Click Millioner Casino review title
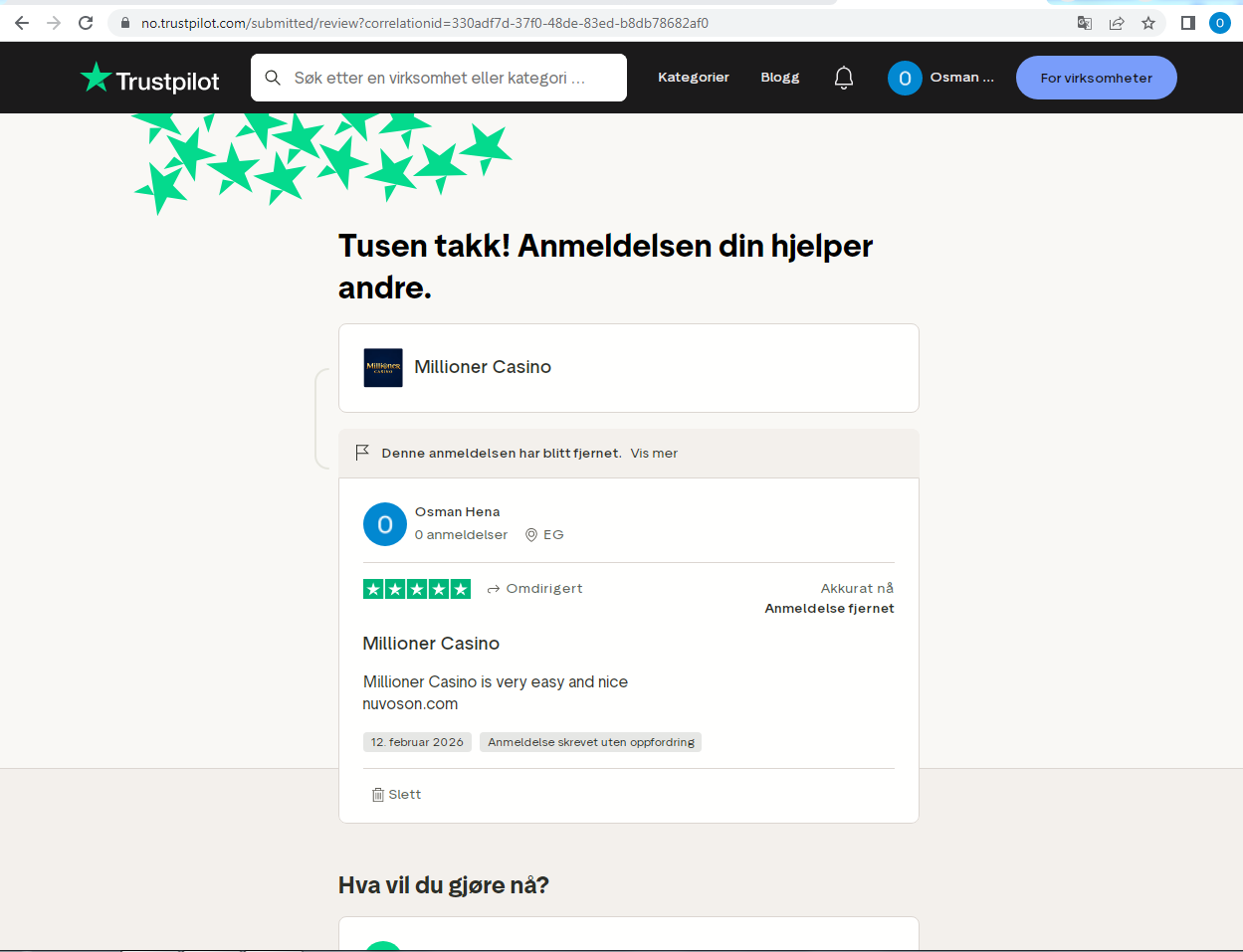The image size is (1243, 952). click(431, 644)
